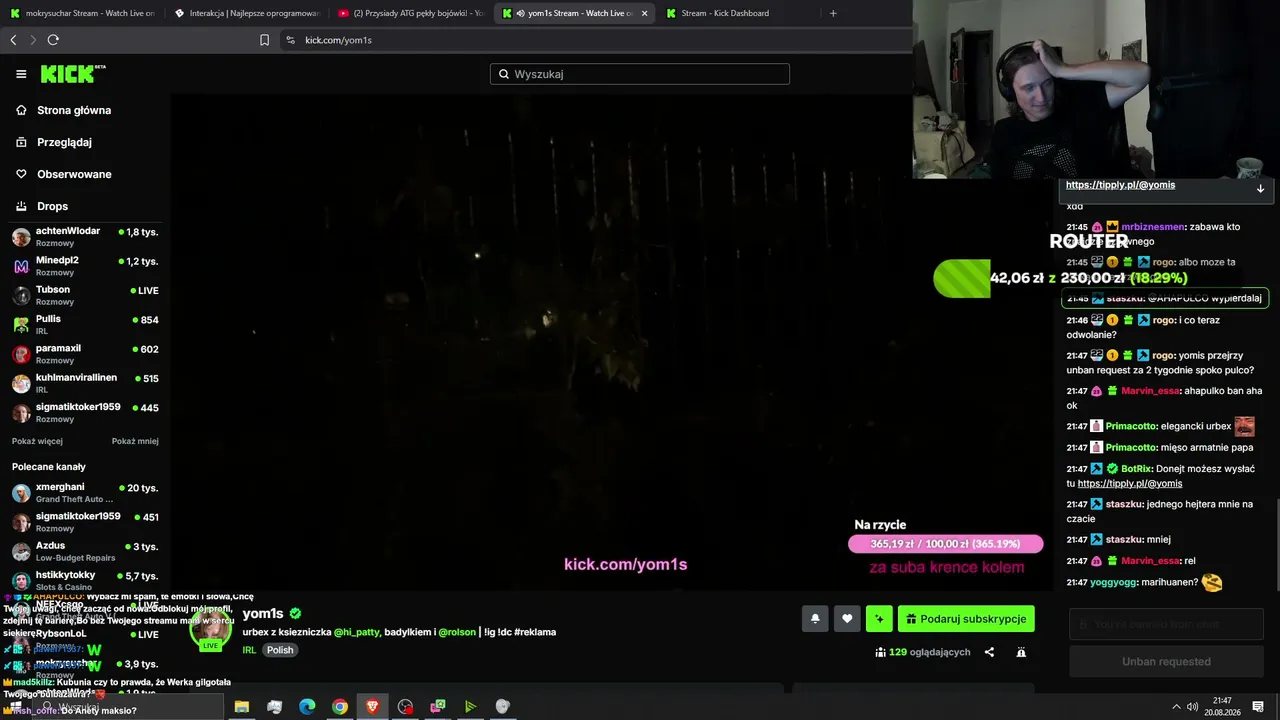The width and height of the screenshot is (1280, 720).
Task: Open OBS Studio from the taskbar
Action: 405,707
